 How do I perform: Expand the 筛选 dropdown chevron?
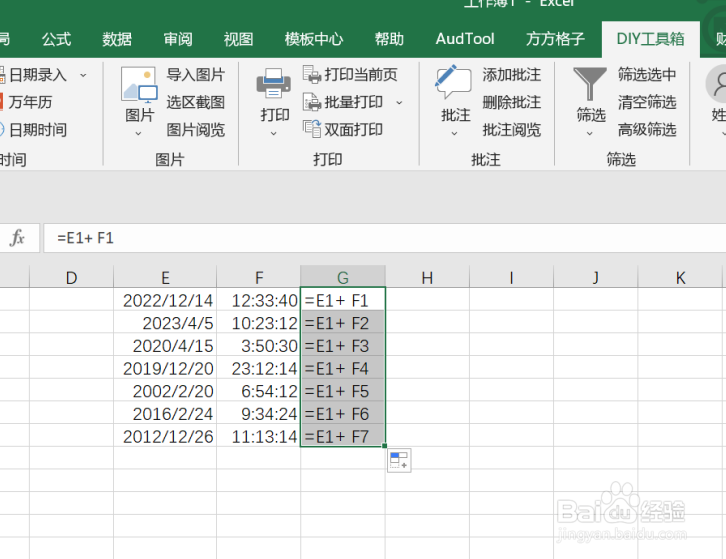[590, 133]
